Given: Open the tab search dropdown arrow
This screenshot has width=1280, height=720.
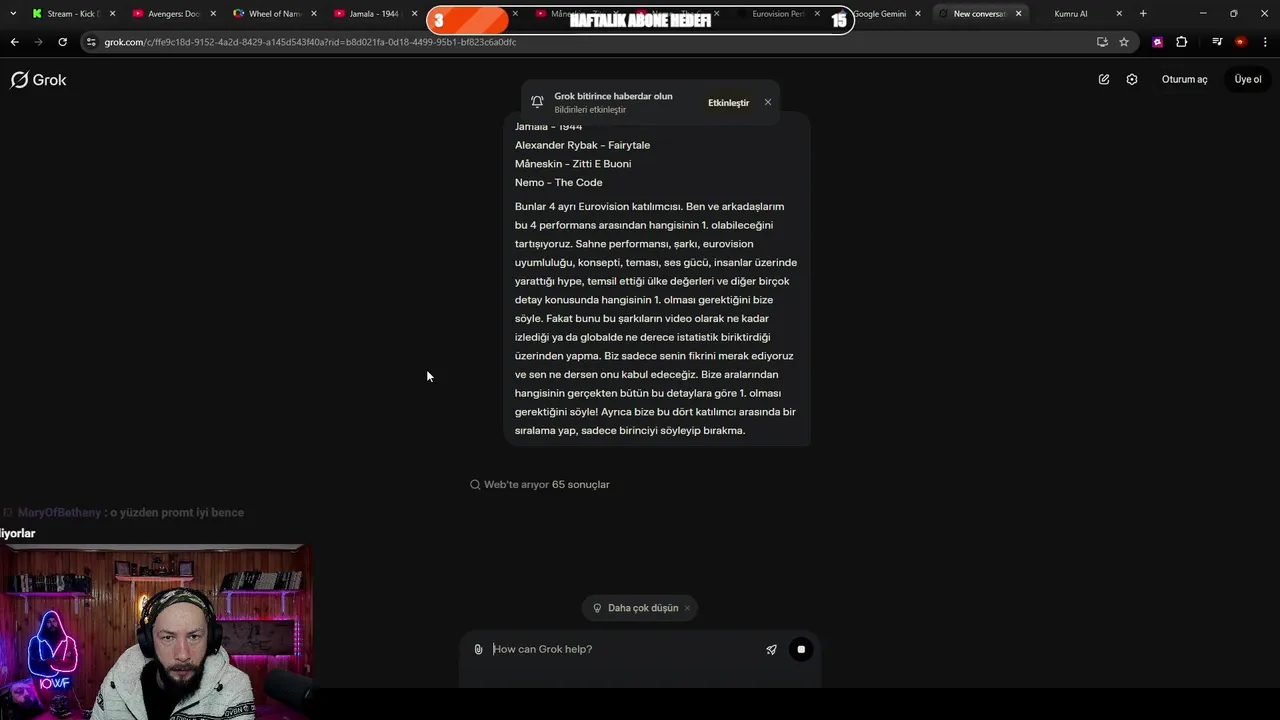Looking at the screenshot, I should tap(13, 13).
